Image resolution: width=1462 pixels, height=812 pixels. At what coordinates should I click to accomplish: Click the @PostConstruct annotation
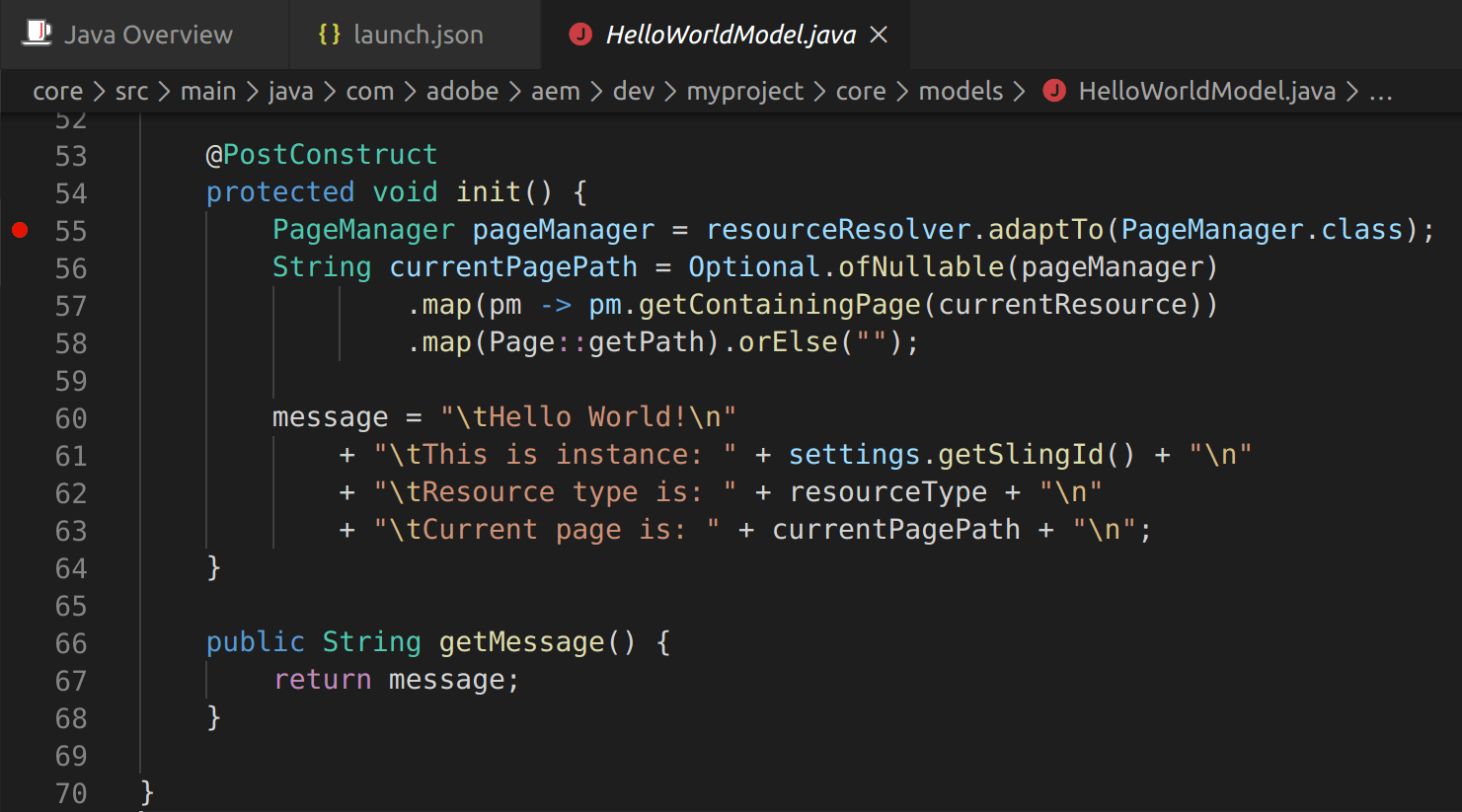[x=321, y=155]
